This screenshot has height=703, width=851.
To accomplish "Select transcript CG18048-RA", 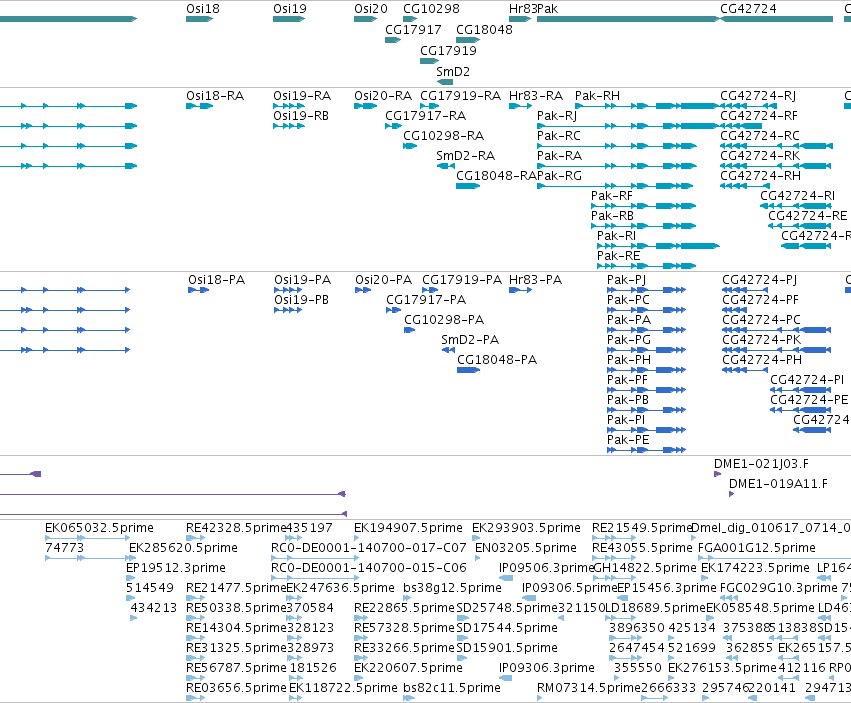I will pyautogui.click(x=468, y=186).
